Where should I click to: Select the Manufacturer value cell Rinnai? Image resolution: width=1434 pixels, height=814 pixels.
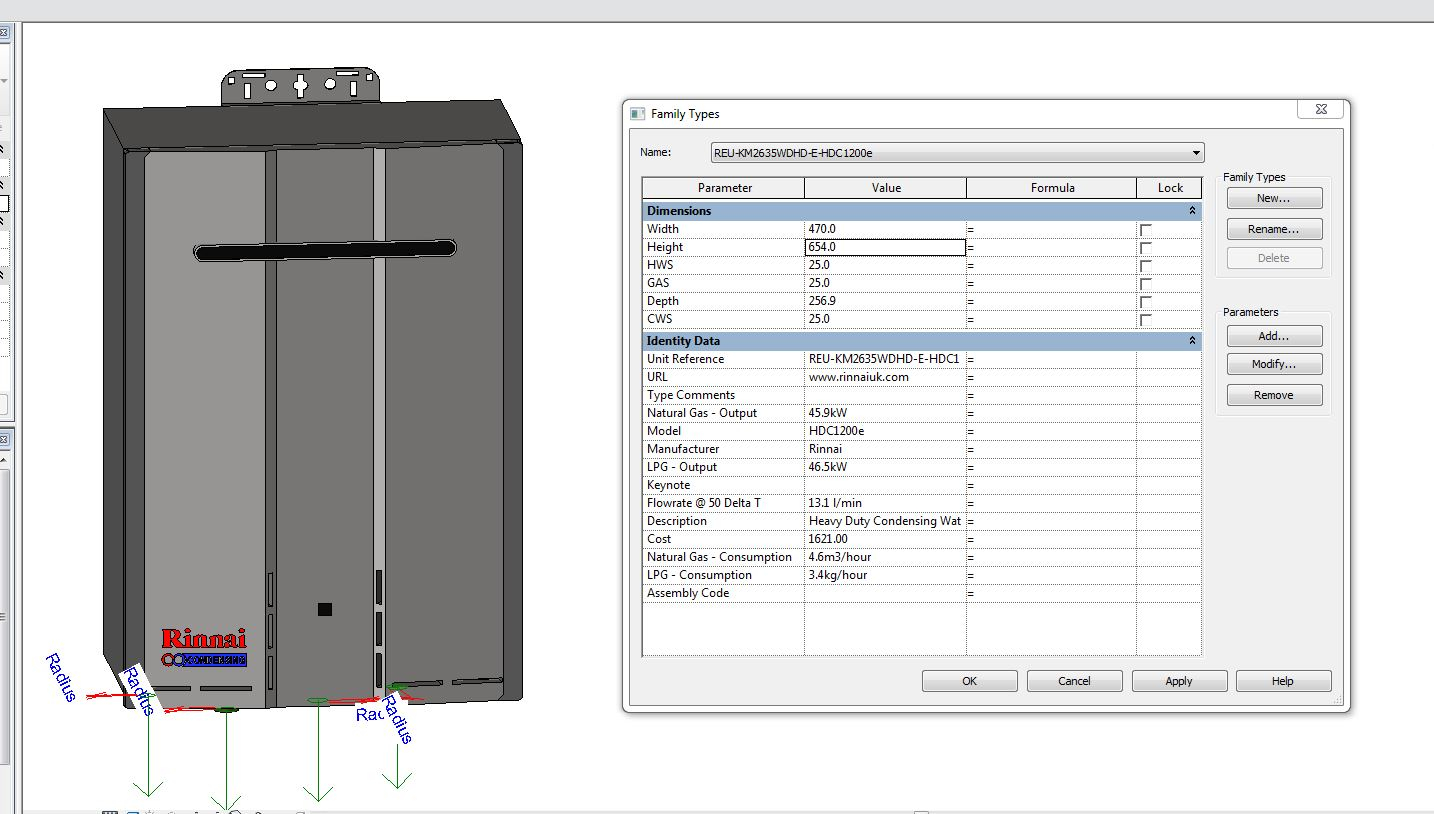(885, 449)
